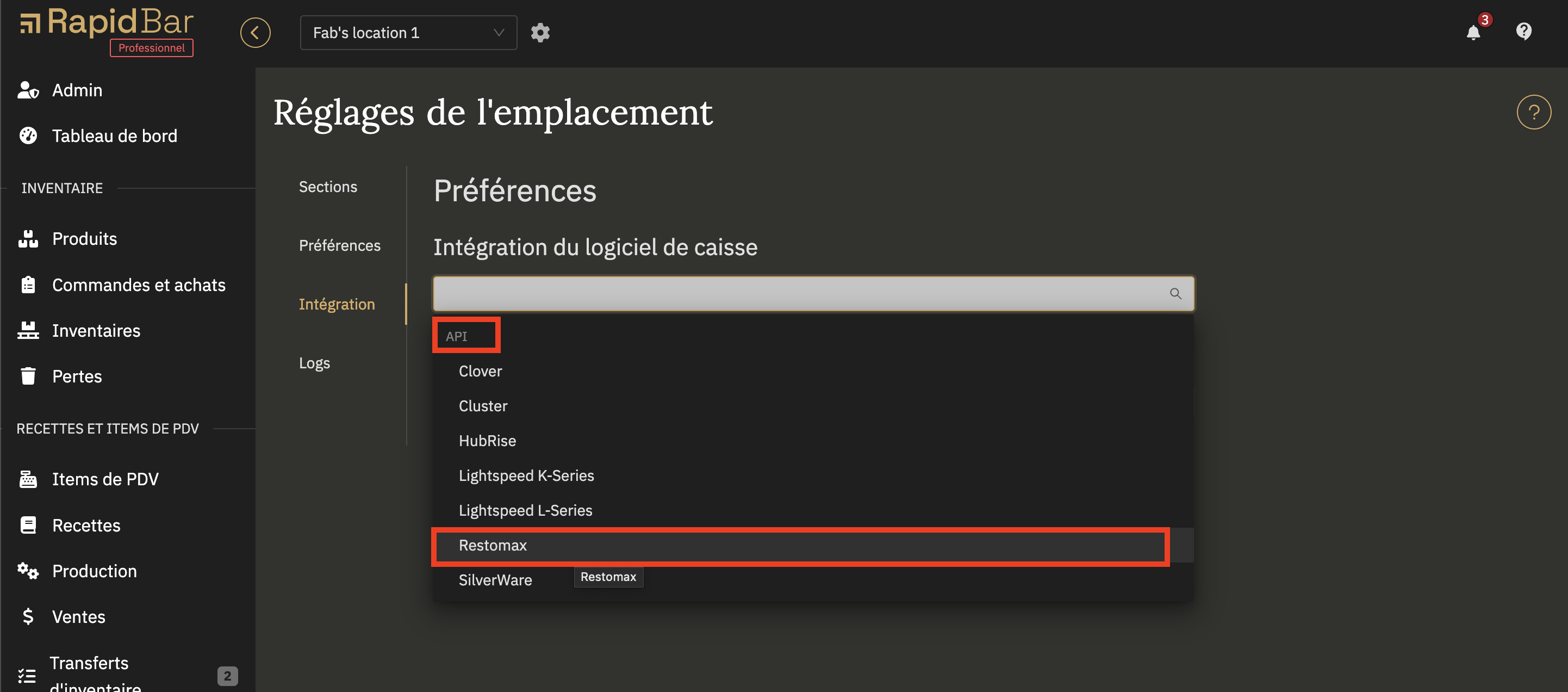Click the search magnifier icon

coord(1175,294)
